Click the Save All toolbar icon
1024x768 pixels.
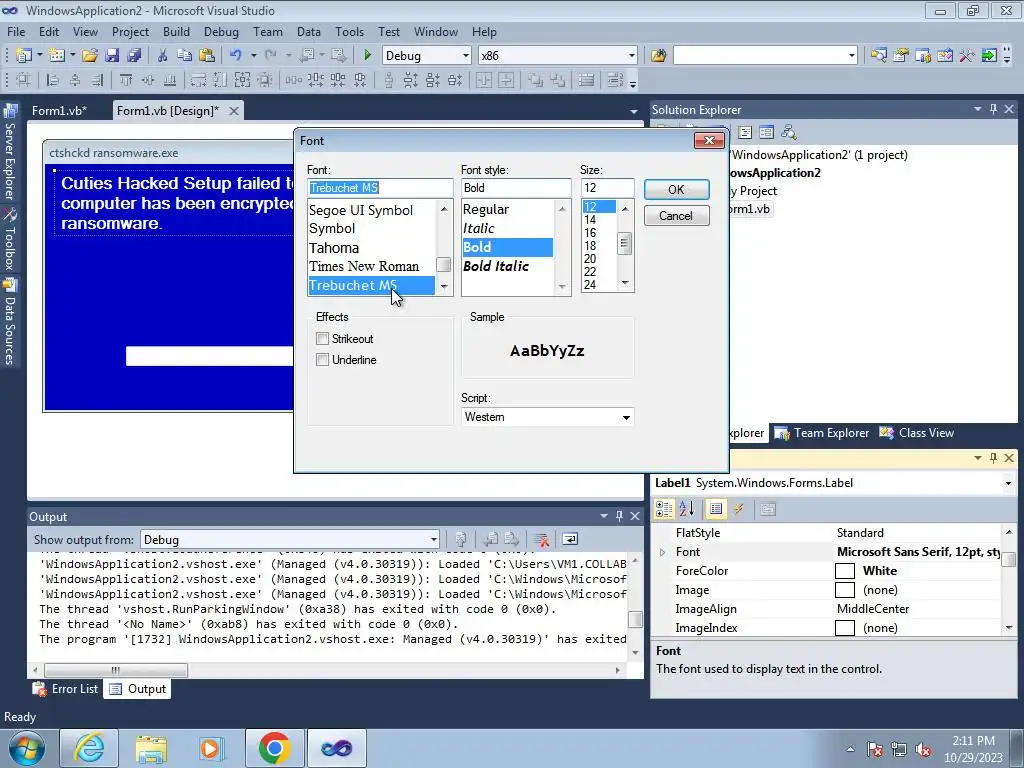[x=134, y=56]
